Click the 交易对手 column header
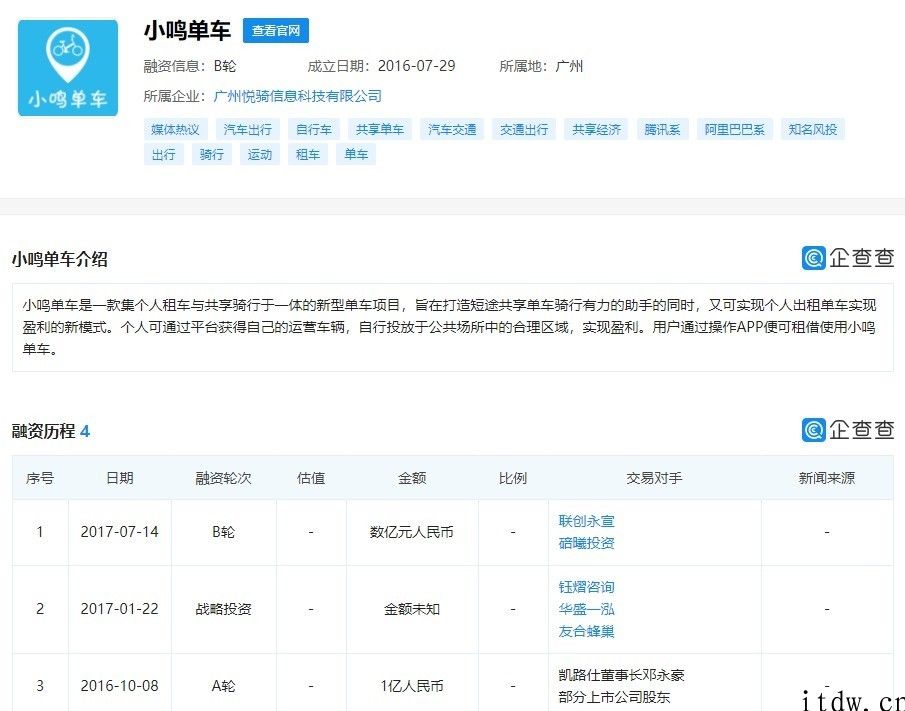 click(655, 478)
